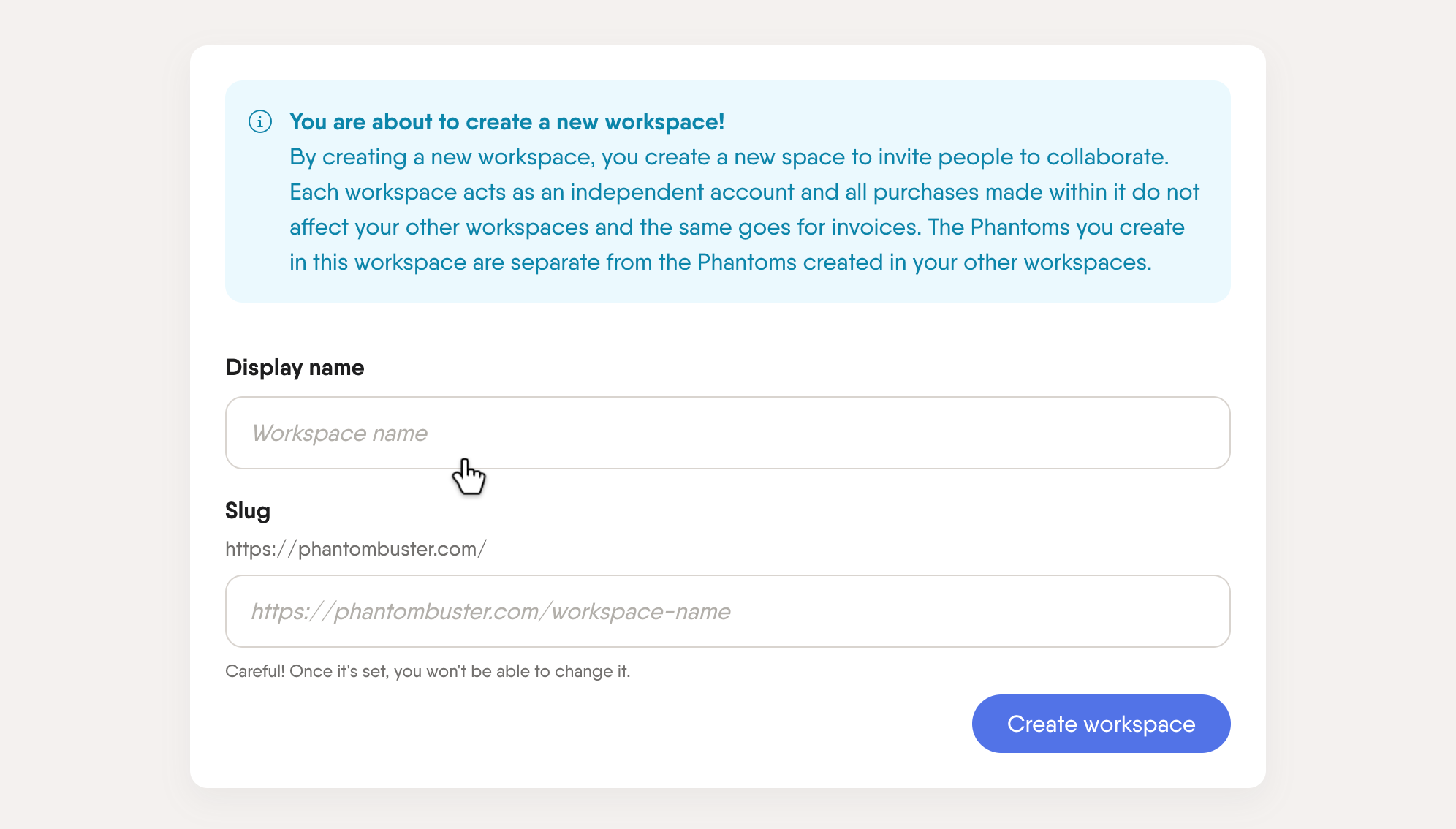Screen dimensions: 1456x829
Task: Click banner line starting "Each workspace acts"
Action: click(744, 192)
